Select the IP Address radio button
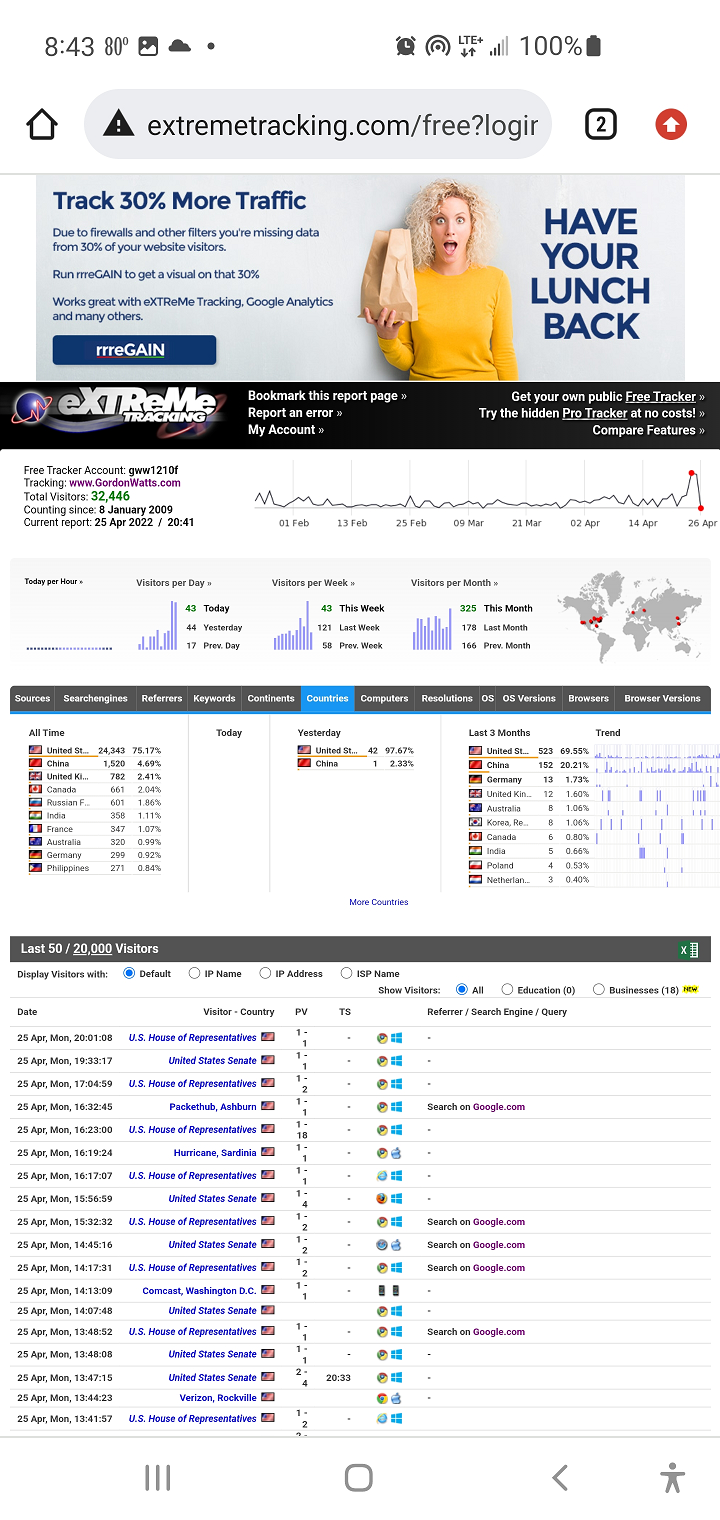The width and height of the screenshot is (720, 1520). (x=265, y=973)
